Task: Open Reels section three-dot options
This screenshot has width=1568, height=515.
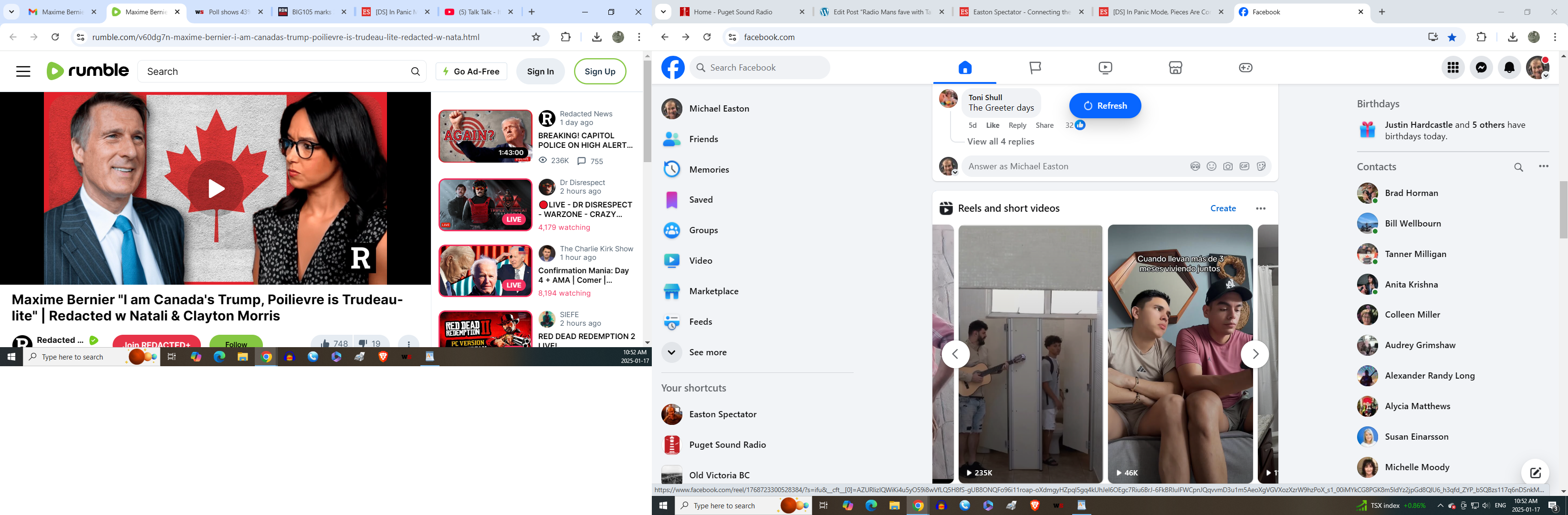Action: 1260,208
